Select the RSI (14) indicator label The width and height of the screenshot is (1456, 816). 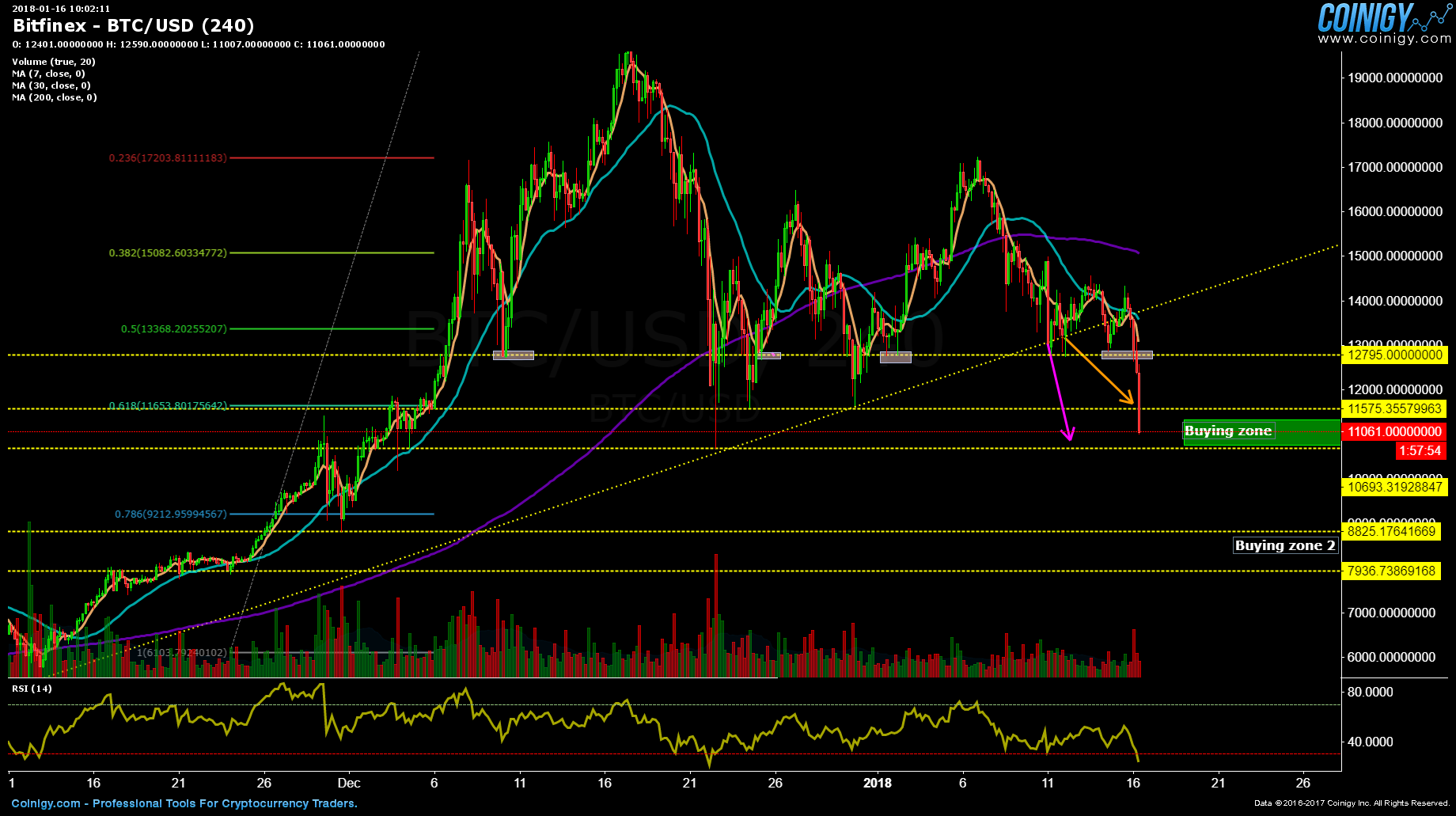(x=32, y=689)
